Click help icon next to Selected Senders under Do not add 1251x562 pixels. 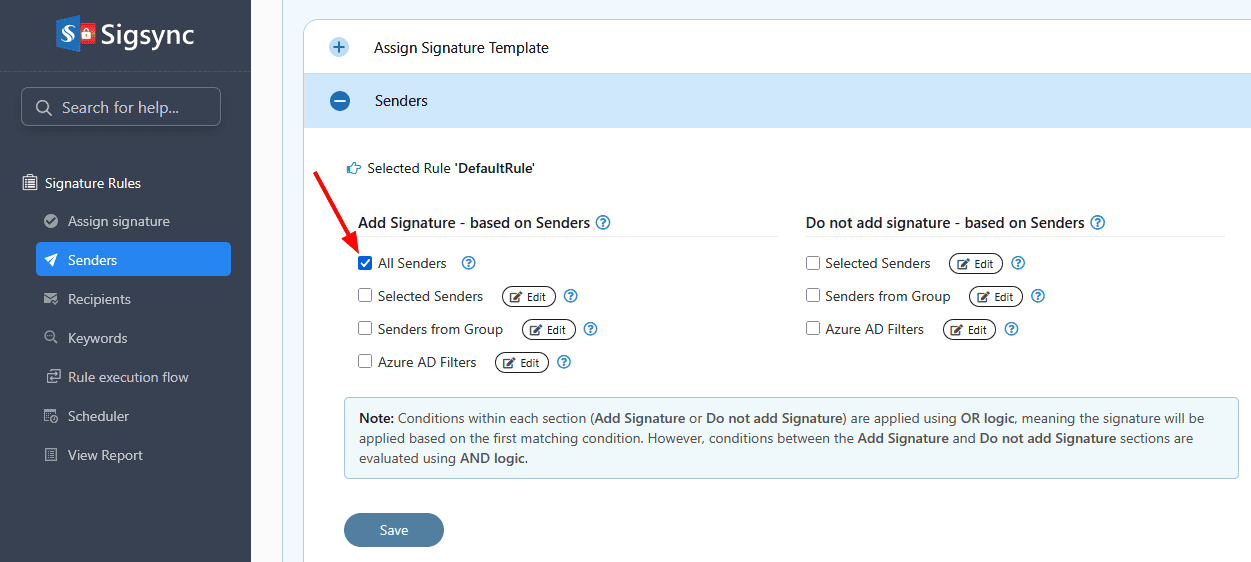click(1018, 263)
